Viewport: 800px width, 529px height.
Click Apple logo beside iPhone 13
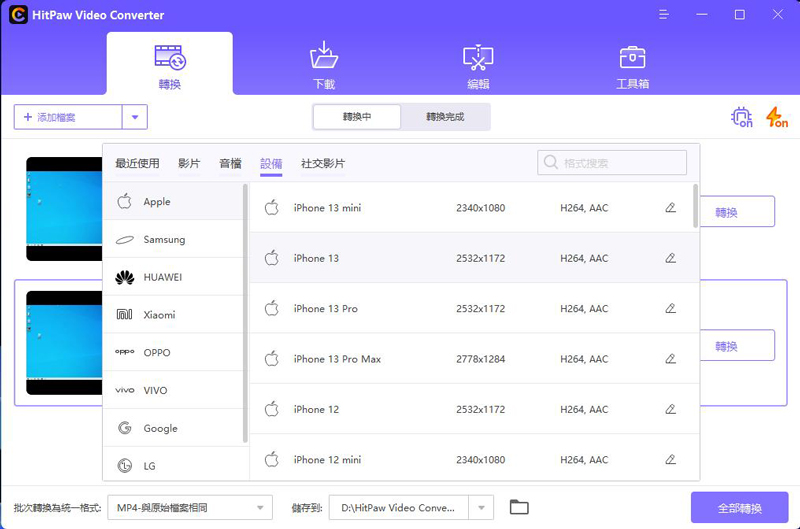272,258
